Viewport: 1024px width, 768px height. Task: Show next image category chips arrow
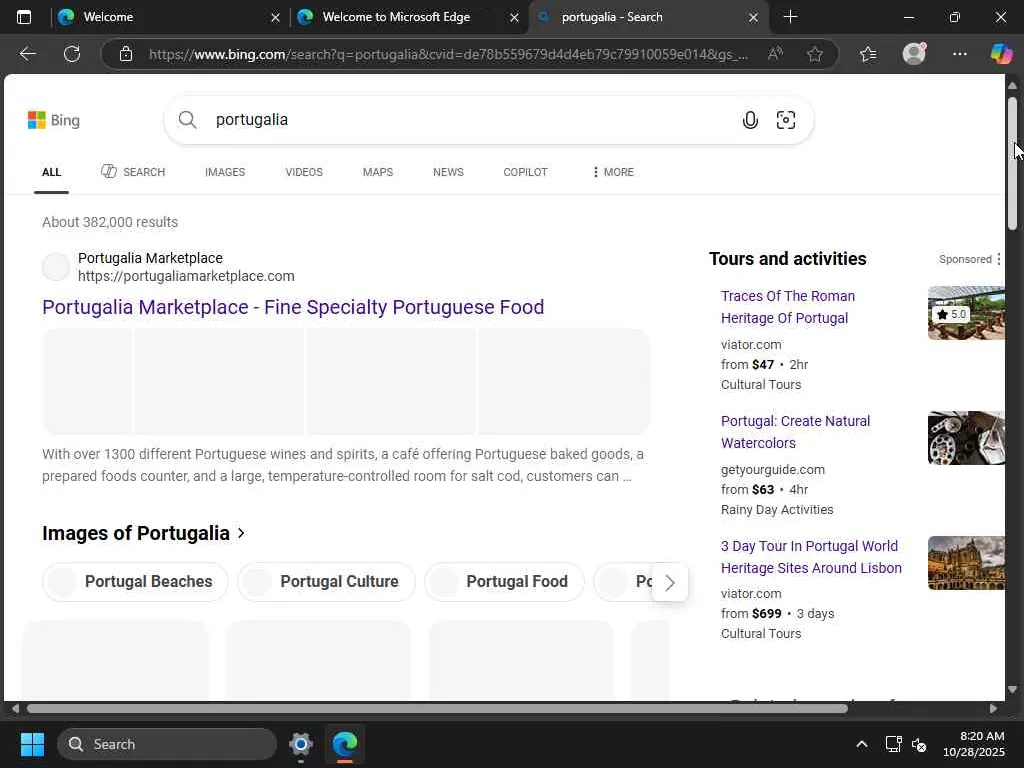point(669,583)
